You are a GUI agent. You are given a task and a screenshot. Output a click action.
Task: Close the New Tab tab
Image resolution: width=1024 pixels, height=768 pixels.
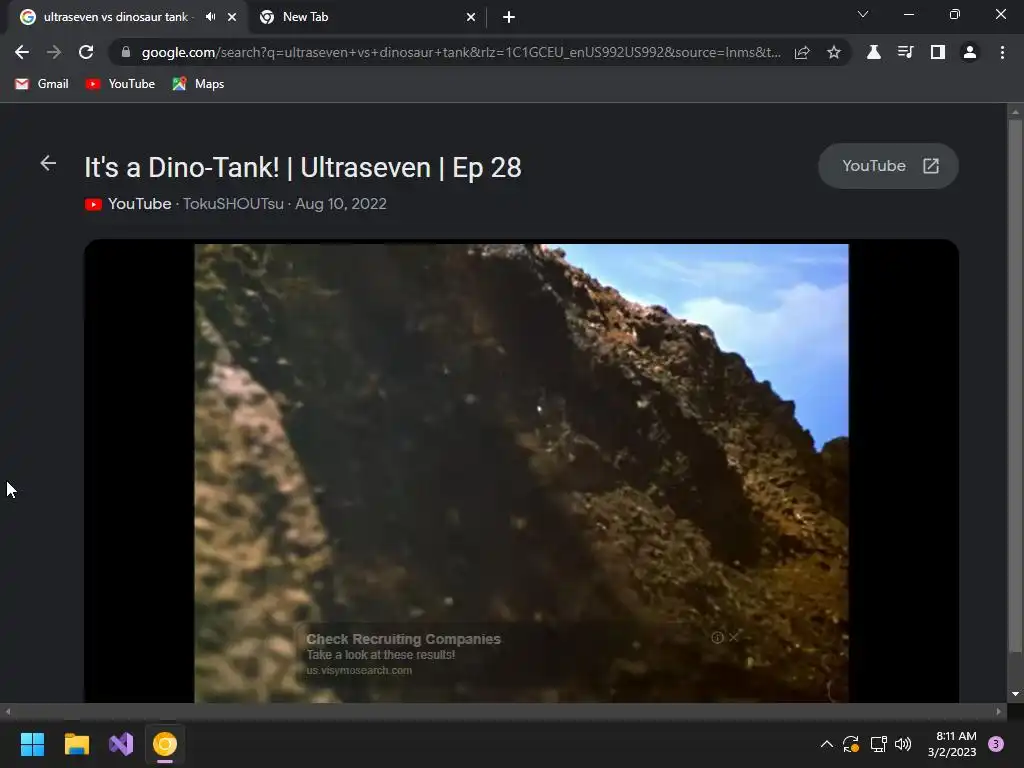(x=471, y=17)
